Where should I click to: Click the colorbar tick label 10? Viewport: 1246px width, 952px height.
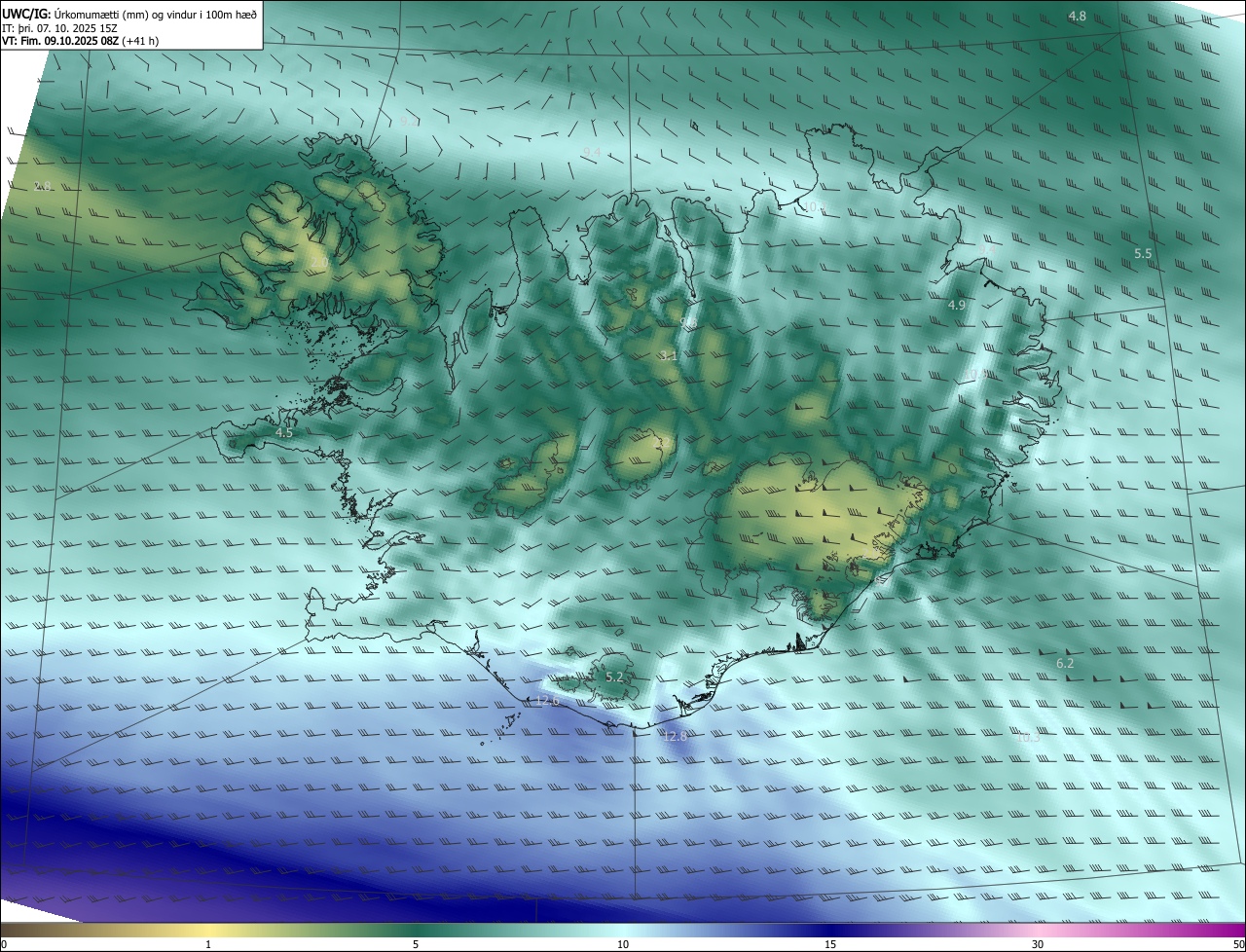point(623,944)
